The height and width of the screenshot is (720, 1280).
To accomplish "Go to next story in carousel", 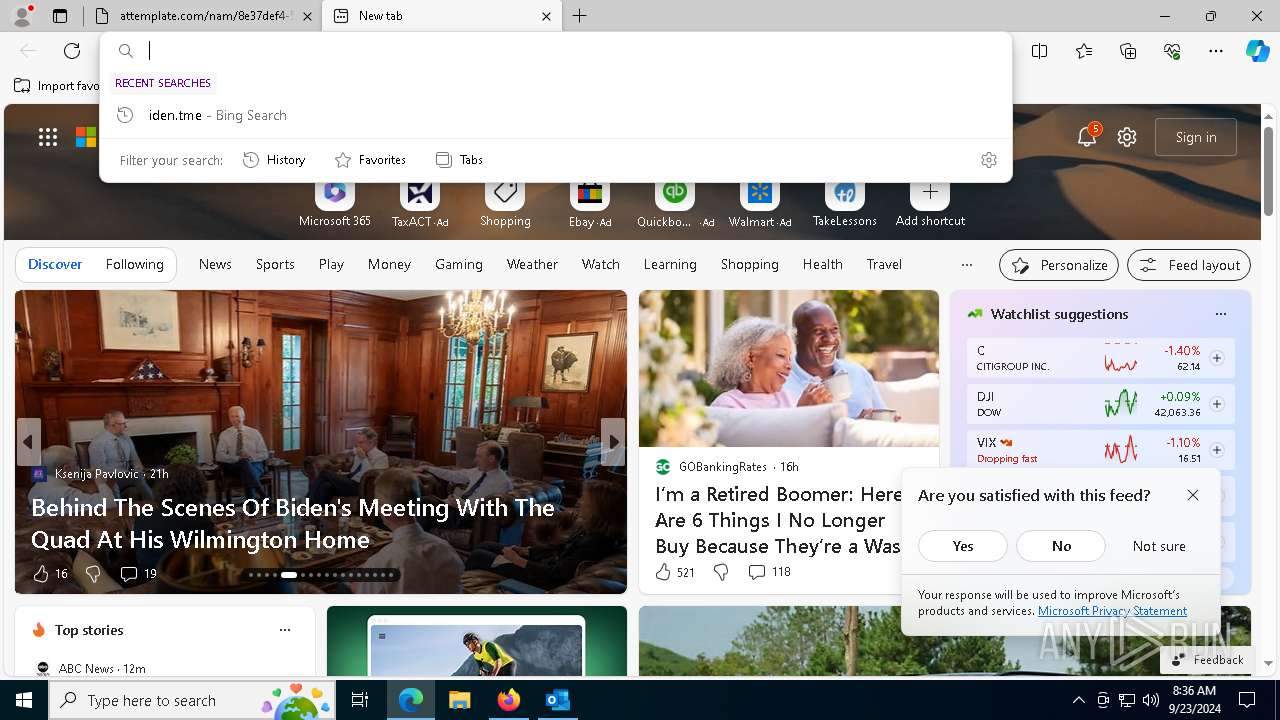I will tap(614, 442).
